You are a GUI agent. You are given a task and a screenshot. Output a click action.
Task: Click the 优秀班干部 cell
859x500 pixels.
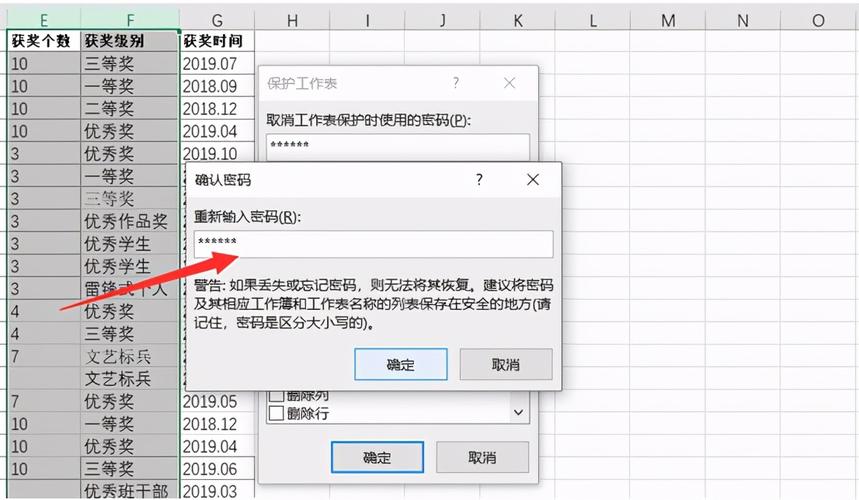click(130, 491)
